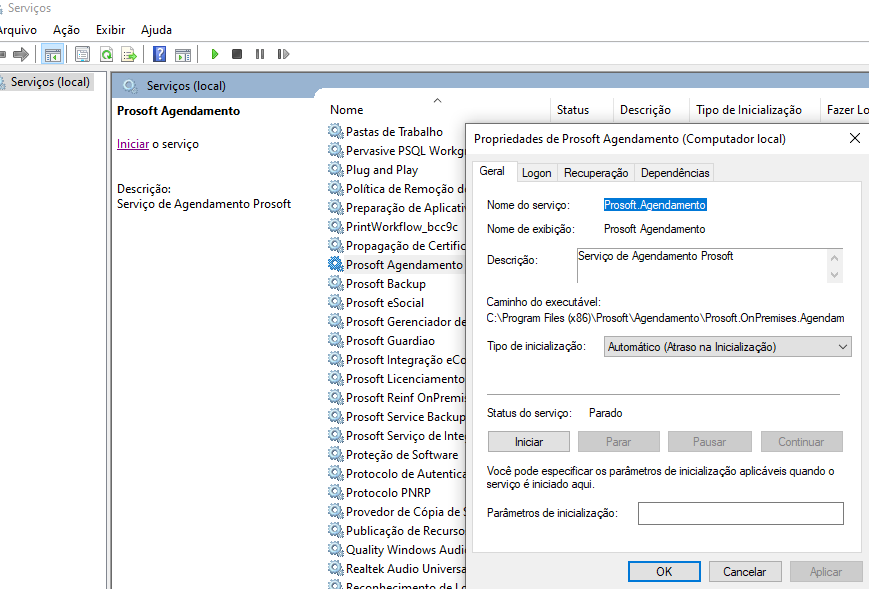
Task: Open the Exibir menu
Action: point(110,30)
